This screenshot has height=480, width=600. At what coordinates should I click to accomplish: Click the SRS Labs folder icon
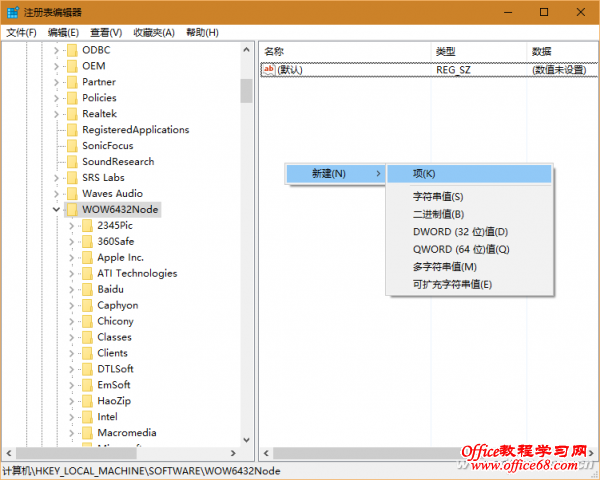pyautogui.click(x=72, y=178)
